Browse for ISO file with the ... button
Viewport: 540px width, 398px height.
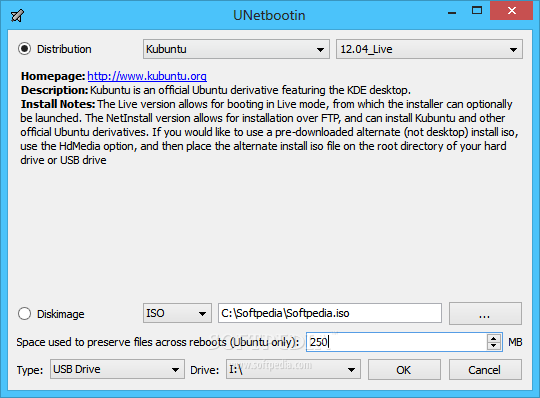pos(485,313)
